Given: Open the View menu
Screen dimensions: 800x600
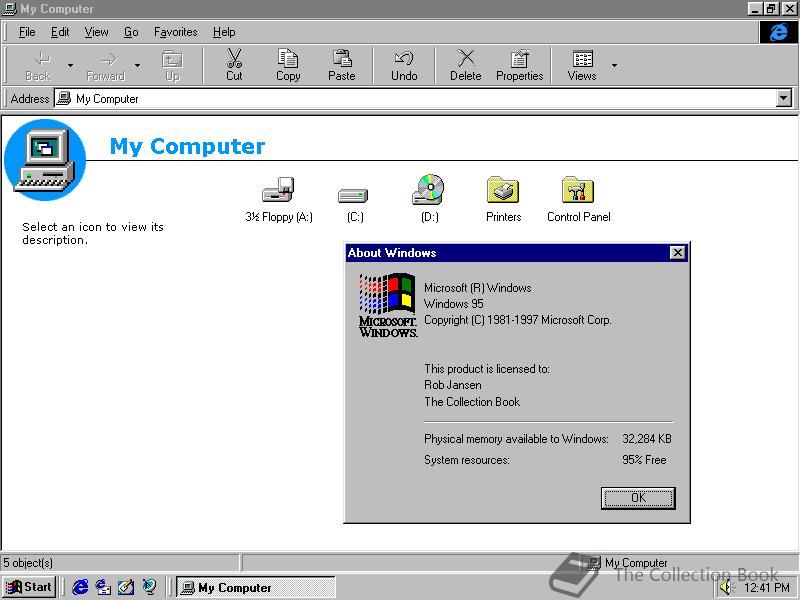Looking at the screenshot, I should (96, 32).
